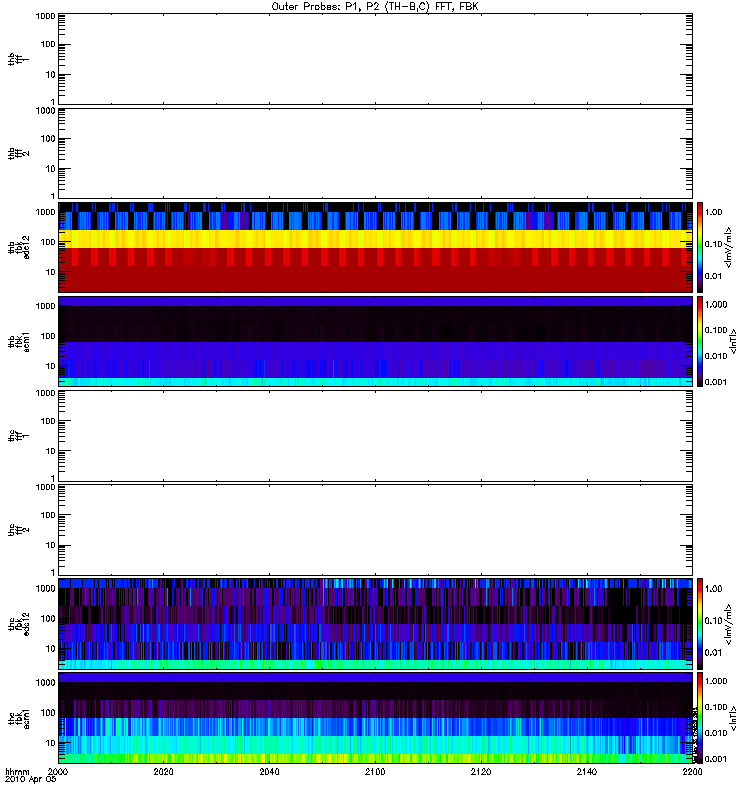Screen dimensions: 750x800
Task: Click the plot title "Outer Probes: P1, P2 (TH-B,C) FFT, FBK"
Action: pyautogui.click(x=375, y=7)
